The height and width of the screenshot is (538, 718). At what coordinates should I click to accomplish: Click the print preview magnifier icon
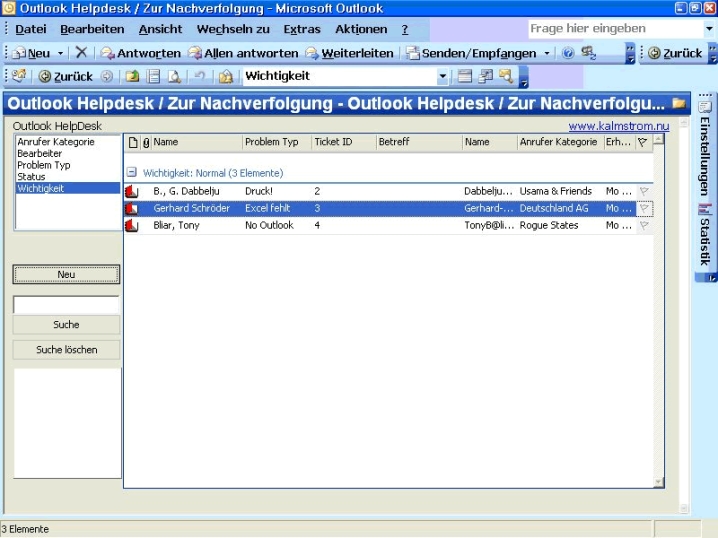pos(174,76)
